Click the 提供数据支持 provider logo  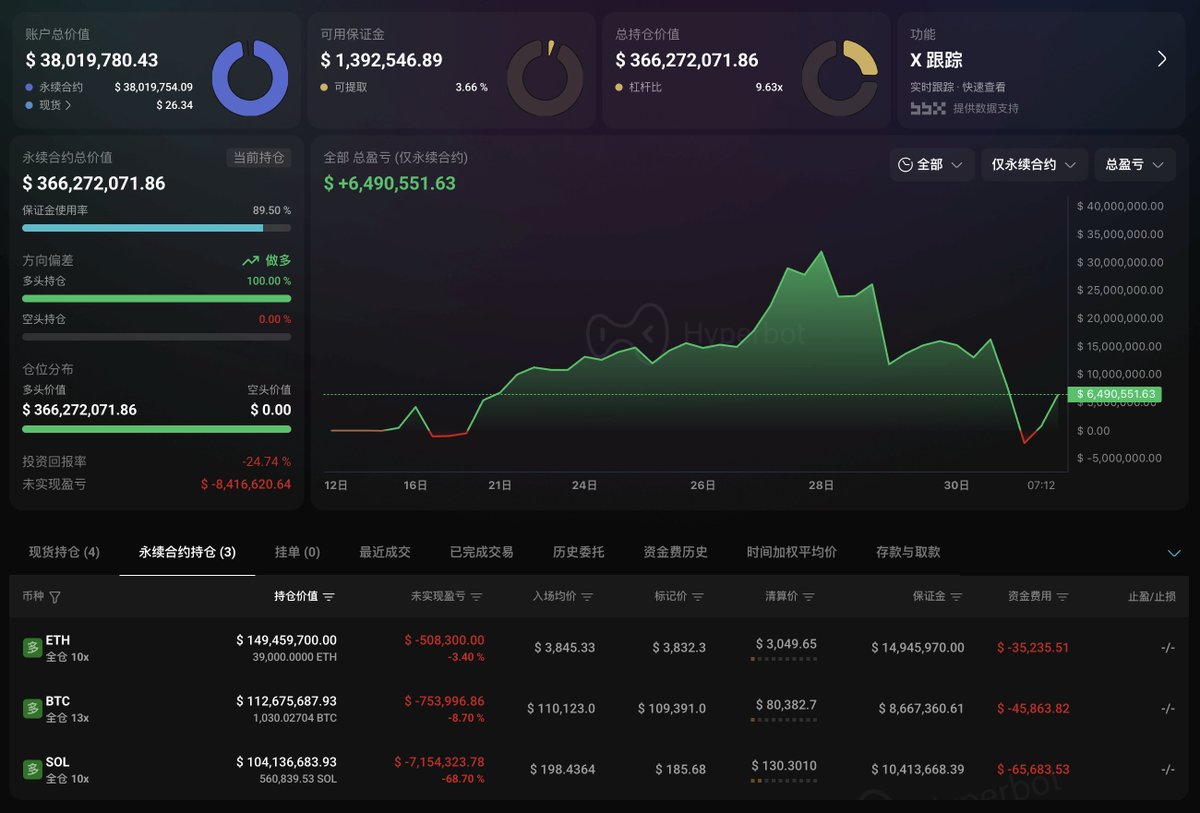point(928,108)
